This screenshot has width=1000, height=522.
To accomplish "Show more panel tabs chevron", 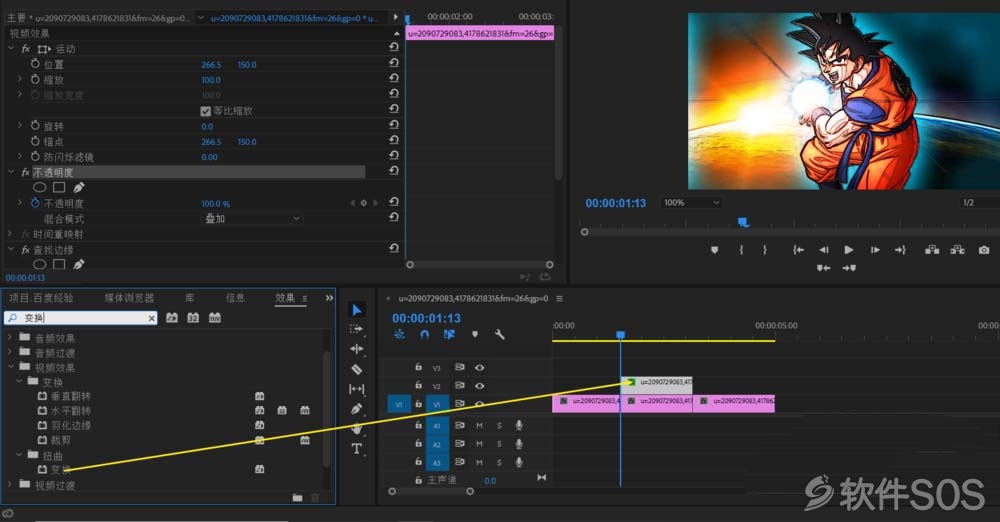I will click(x=329, y=298).
